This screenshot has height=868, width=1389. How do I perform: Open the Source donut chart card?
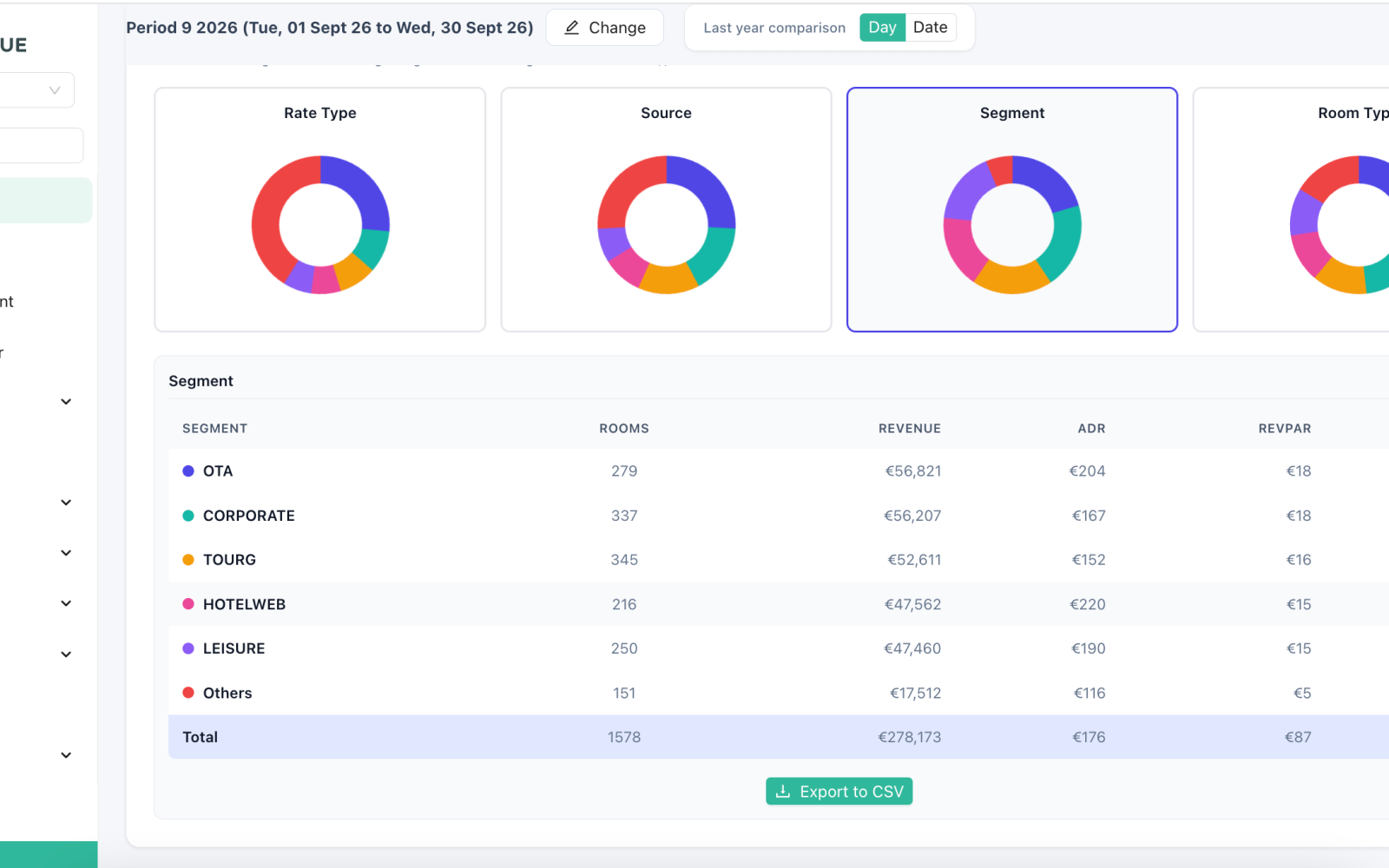tap(667, 209)
